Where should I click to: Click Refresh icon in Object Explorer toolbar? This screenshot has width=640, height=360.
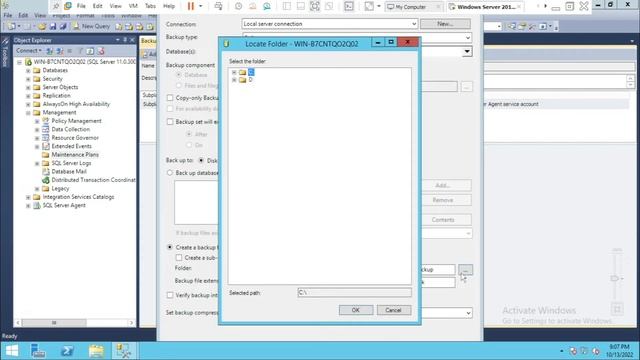tap(90, 51)
